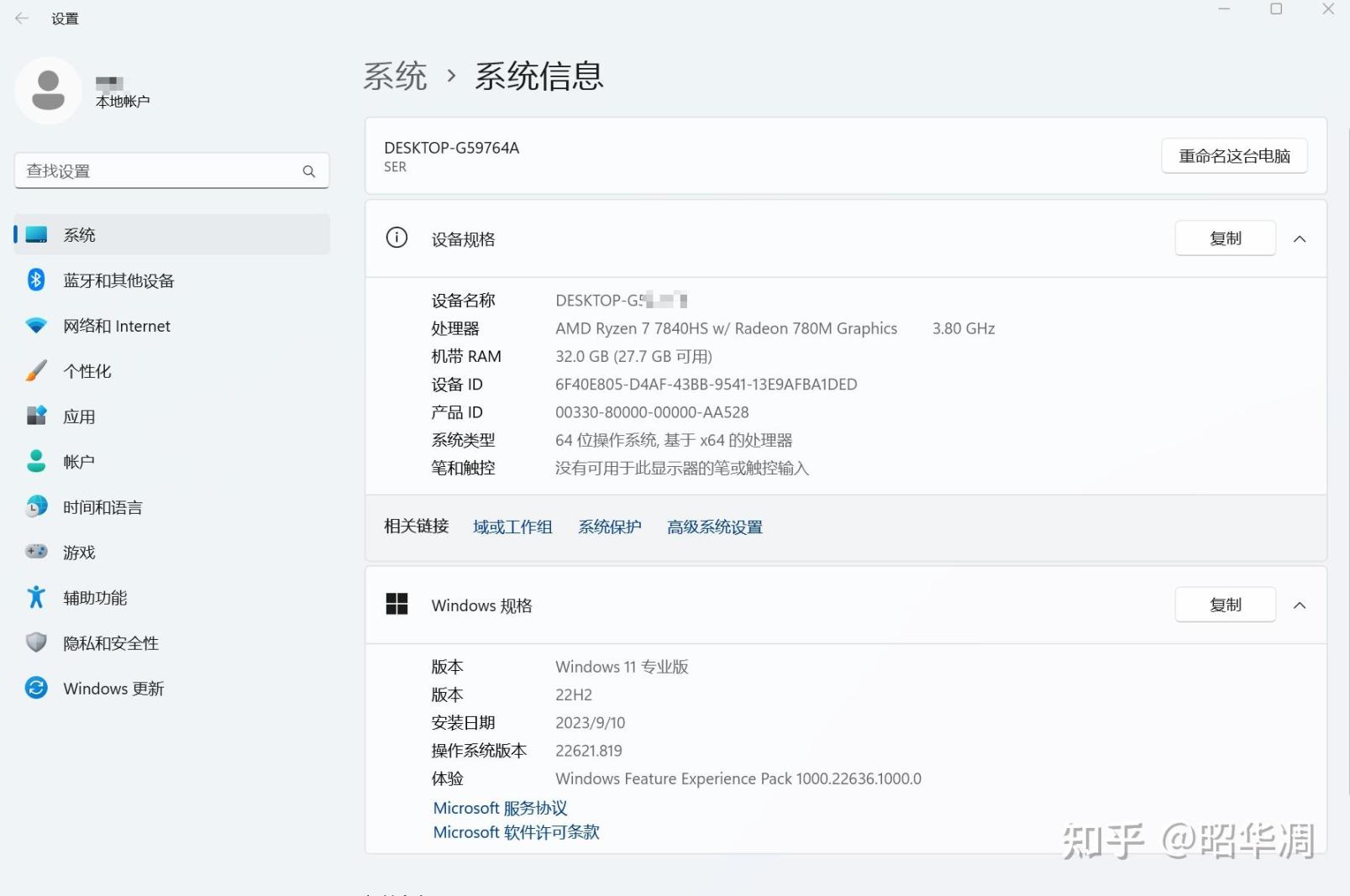
Task: Click the system type value 64 位操作系统
Action: pos(674,440)
